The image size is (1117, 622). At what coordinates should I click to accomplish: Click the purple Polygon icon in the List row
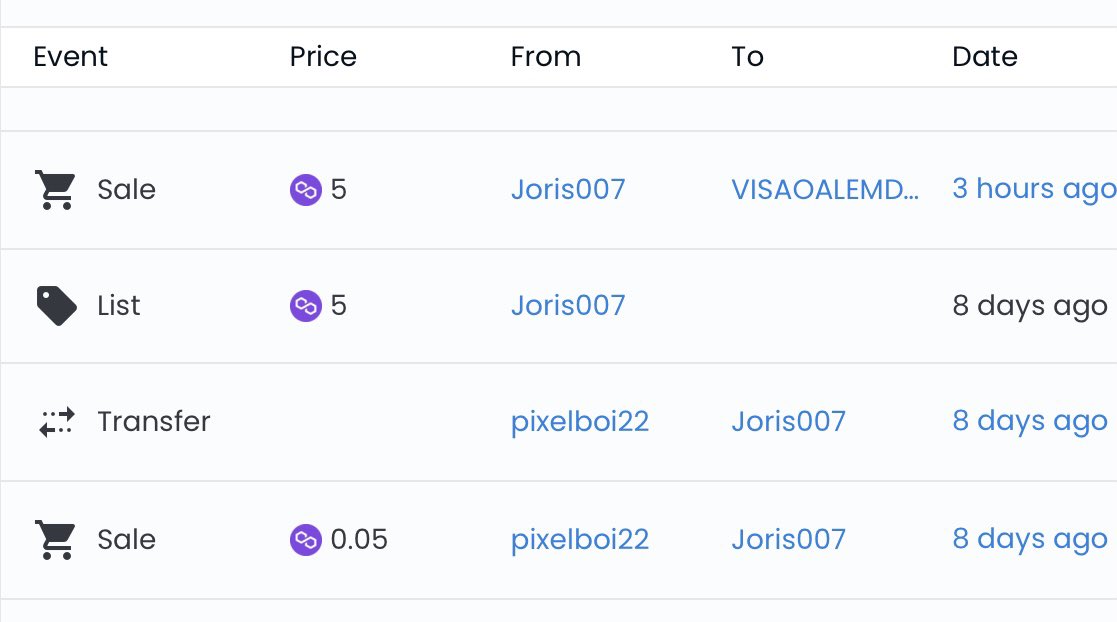(306, 306)
